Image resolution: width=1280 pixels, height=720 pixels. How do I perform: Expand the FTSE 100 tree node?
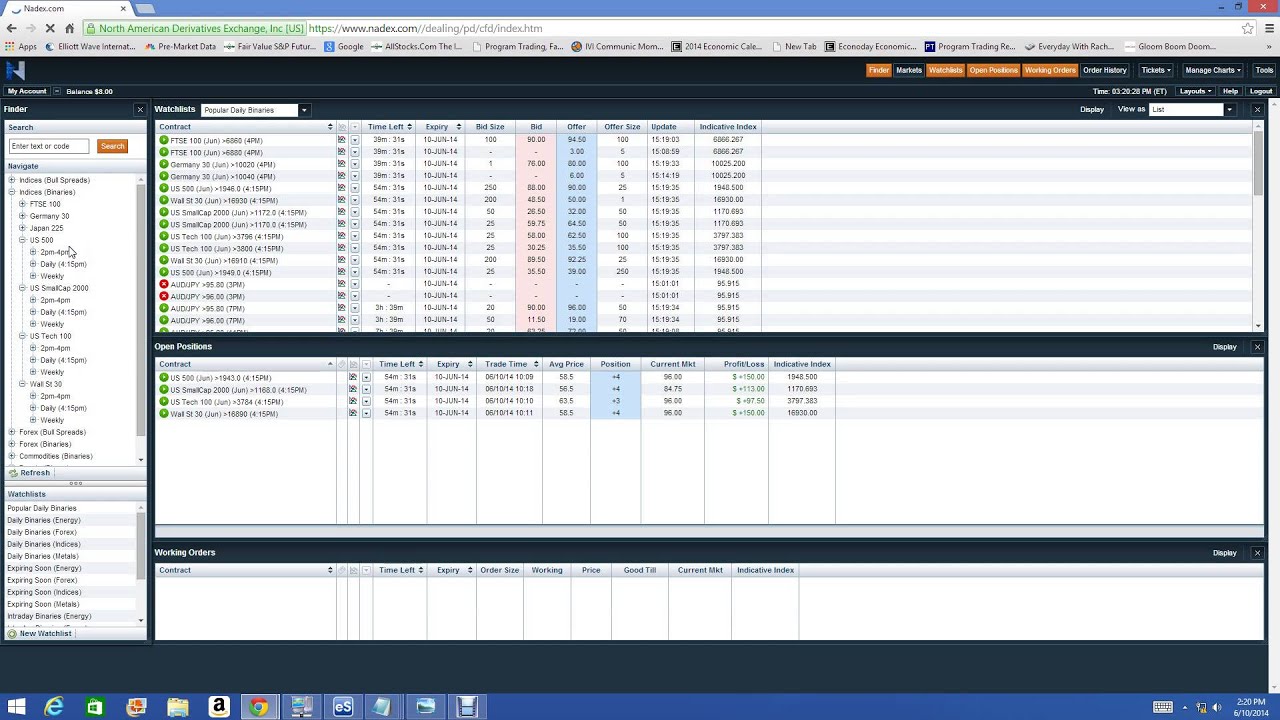22,204
